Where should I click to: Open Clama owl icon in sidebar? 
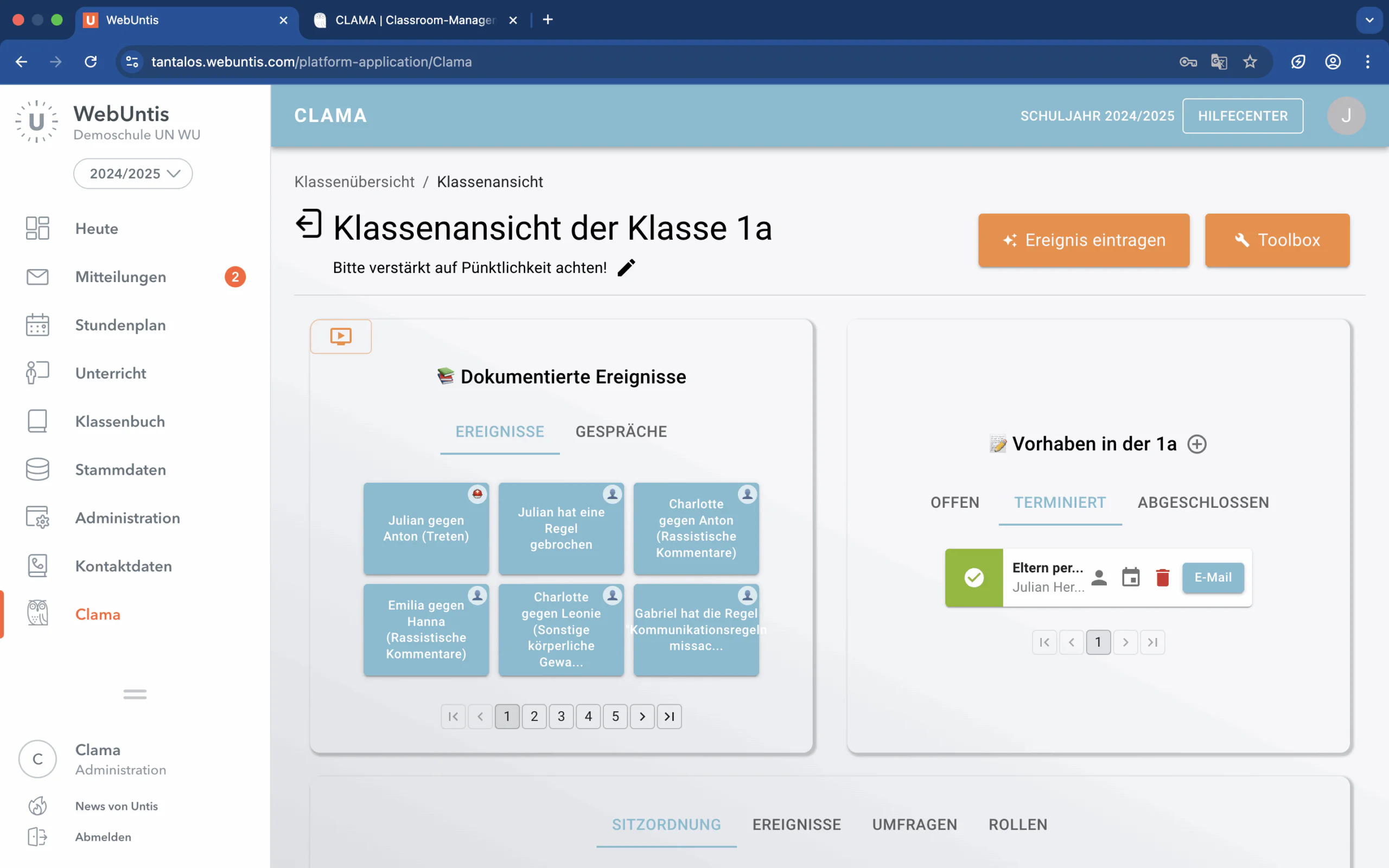click(38, 614)
